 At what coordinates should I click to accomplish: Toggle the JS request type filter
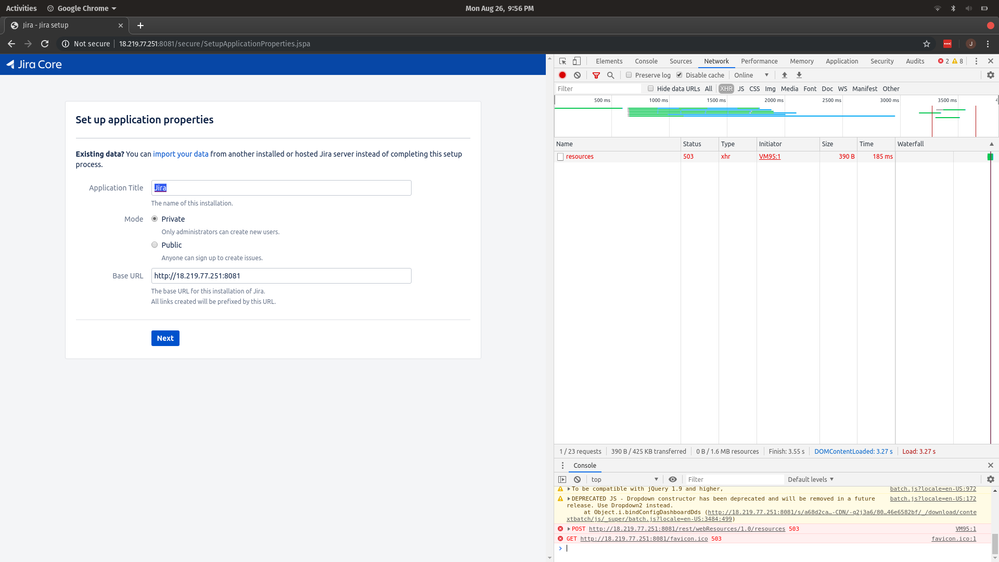click(740, 89)
